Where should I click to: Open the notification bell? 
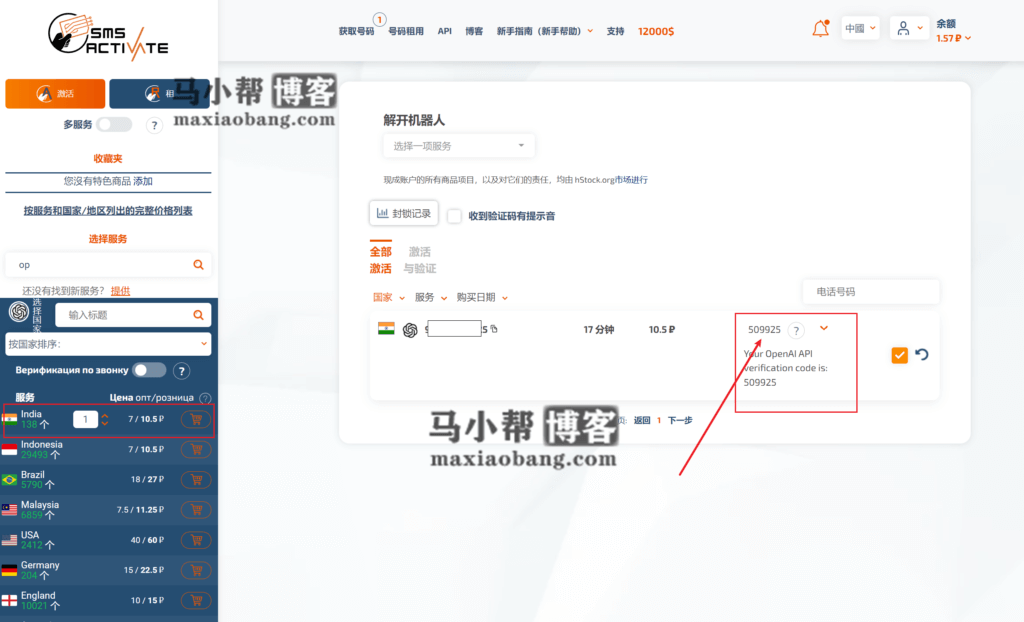[x=820, y=29]
